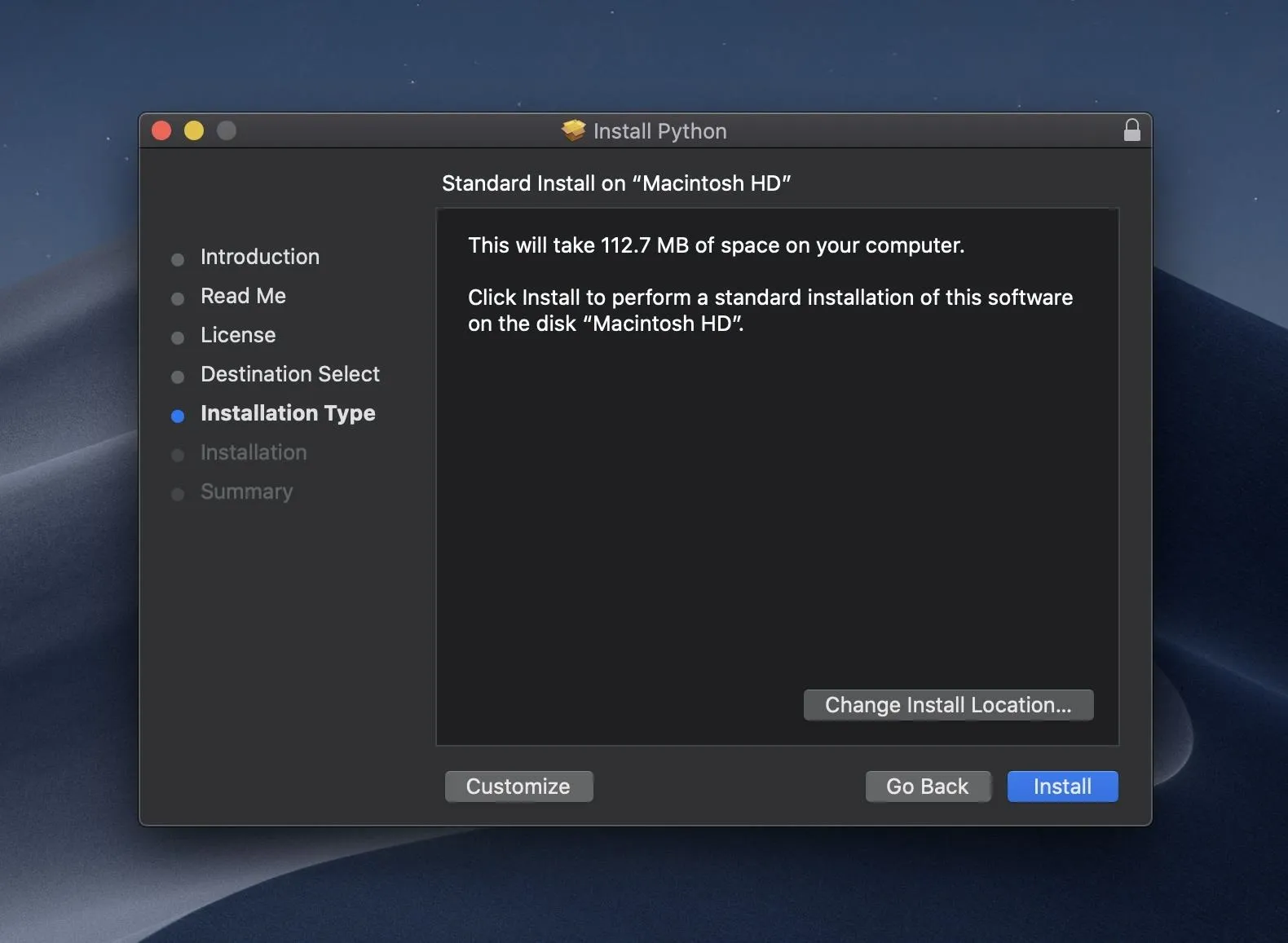The image size is (1288, 943).
Task: Click the blue bullet beside Installation Type
Action: pyautogui.click(x=178, y=416)
